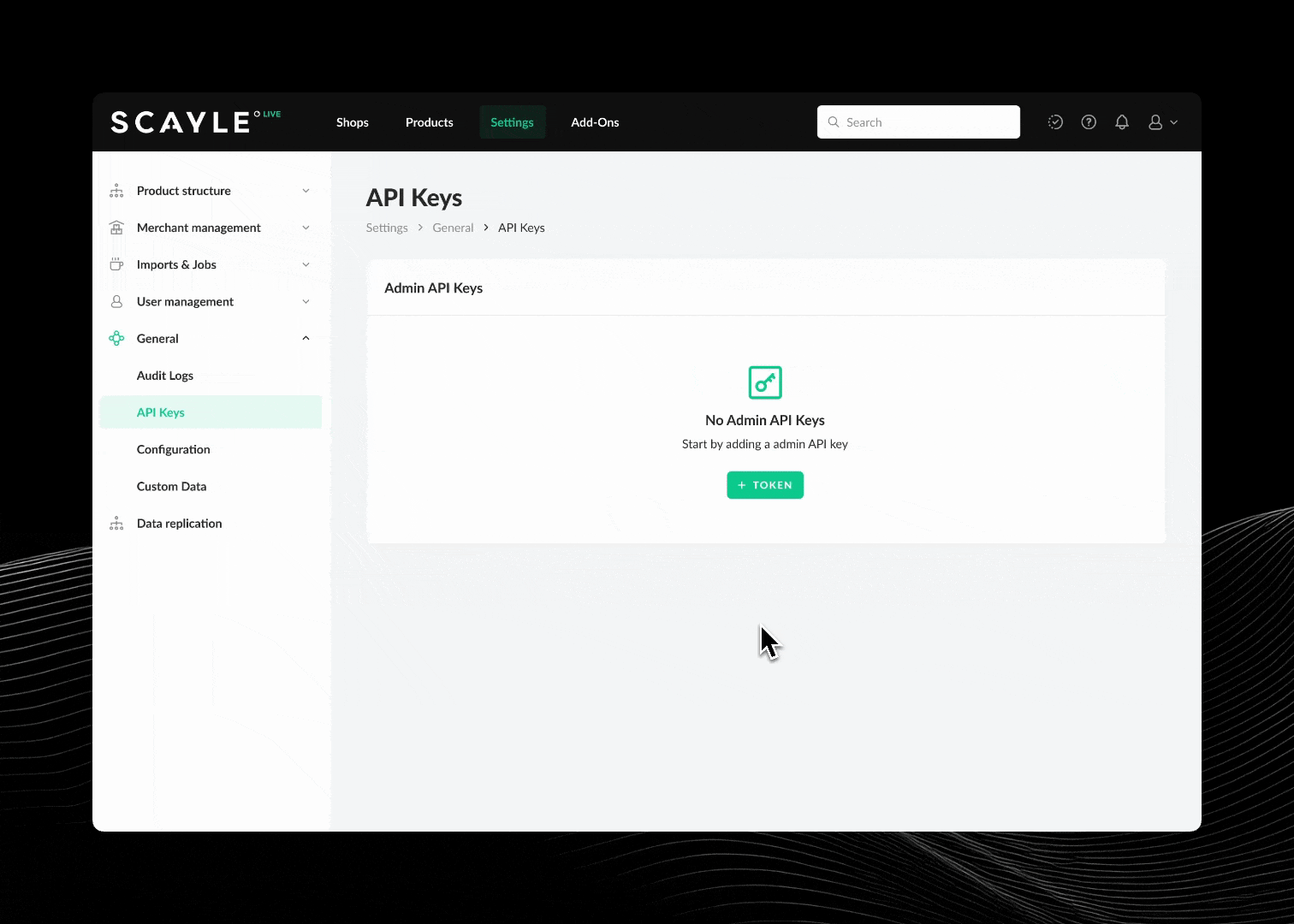1294x924 pixels.
Task: Open the help question mark icon
Action: coord(1089,122)
